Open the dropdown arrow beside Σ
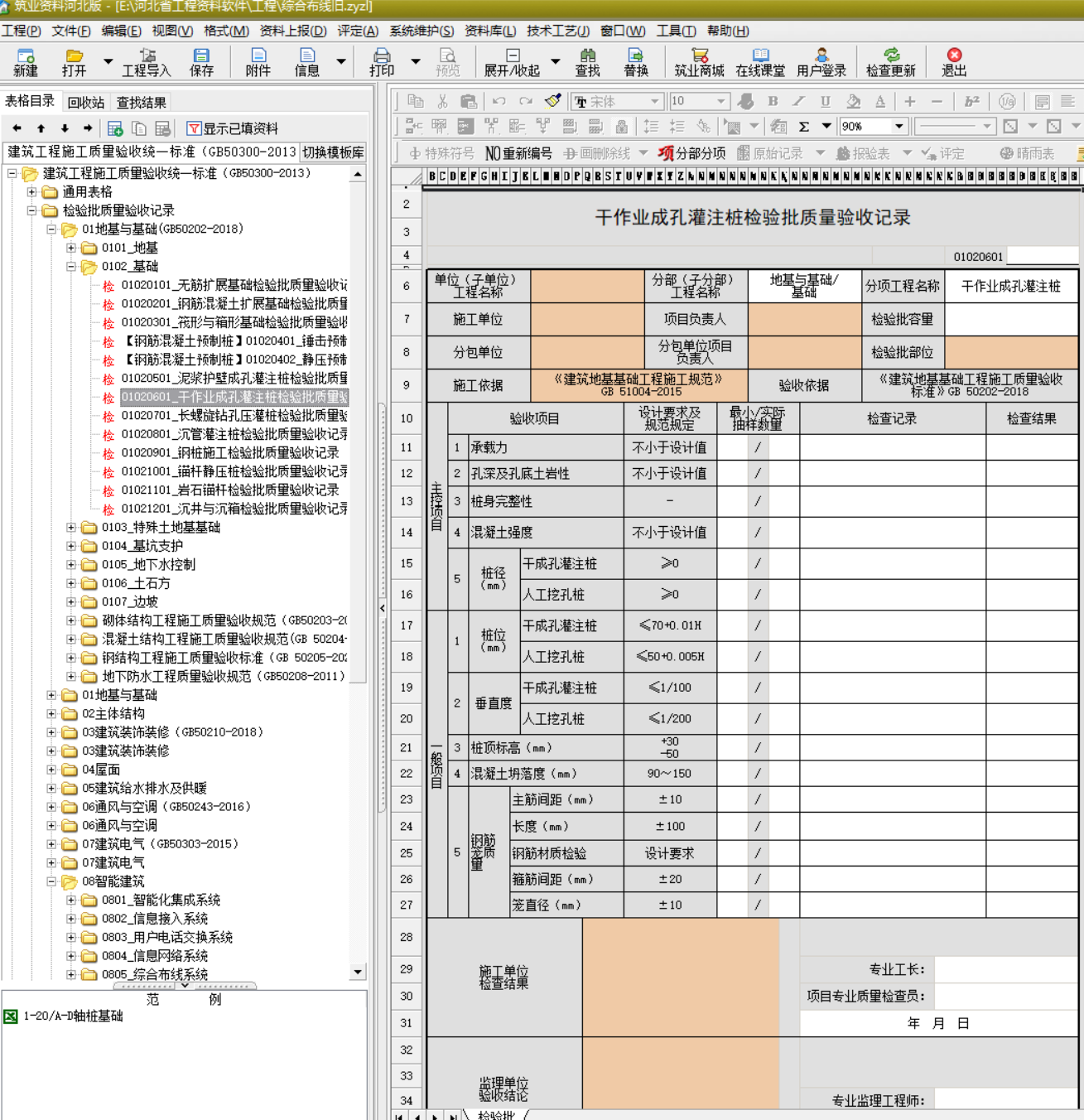The height and width of the screenshot is (1120, 1084). pyautogui.click(x=826, y=127)
